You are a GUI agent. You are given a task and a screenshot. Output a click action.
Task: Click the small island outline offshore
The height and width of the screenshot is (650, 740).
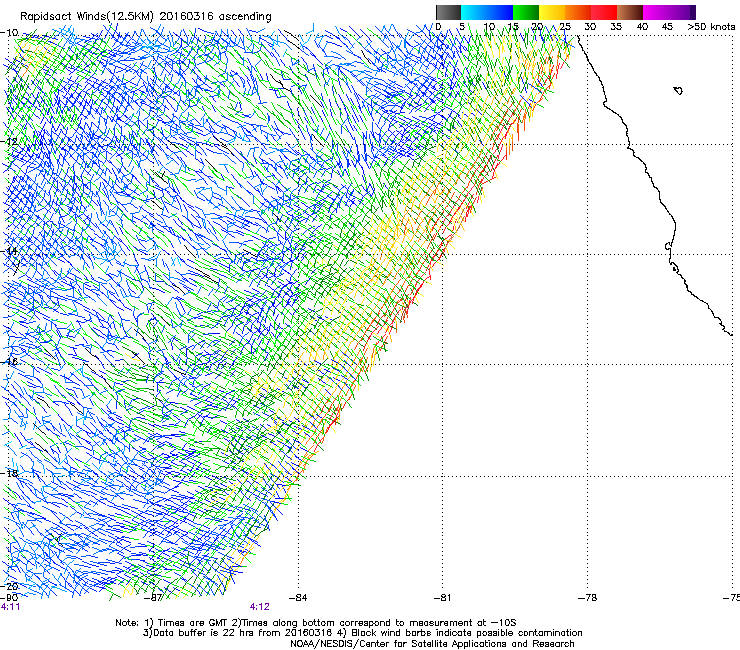pos(678,91)
